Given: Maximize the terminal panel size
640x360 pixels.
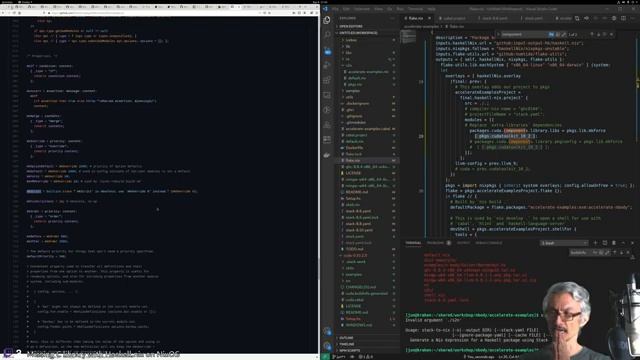Looking at the screenshot, I should pyautogui.click(x=623, y=243).
